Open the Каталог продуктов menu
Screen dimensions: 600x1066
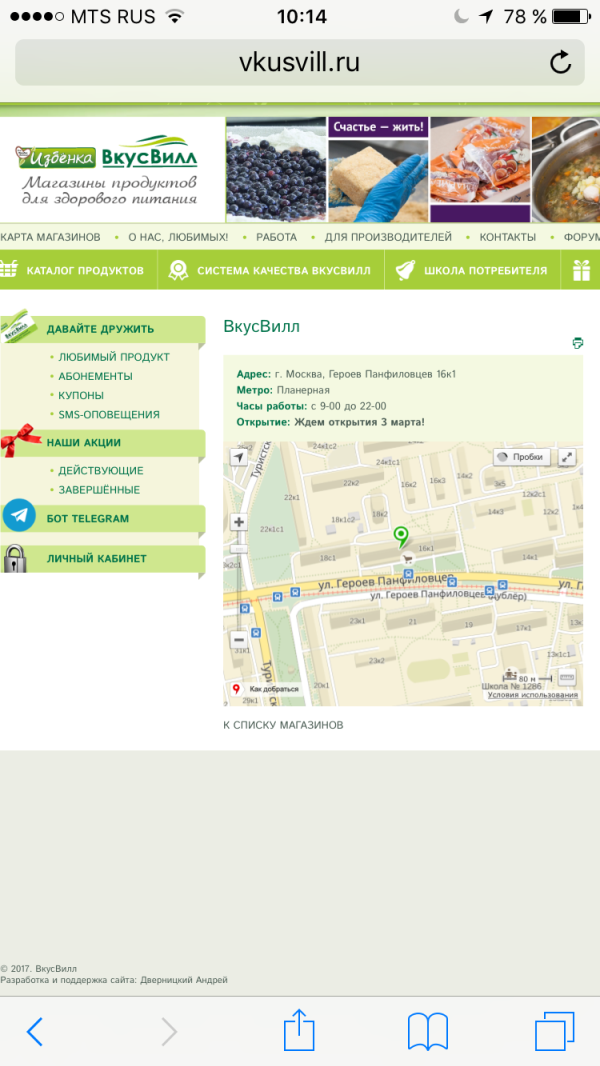click(78, 270)
